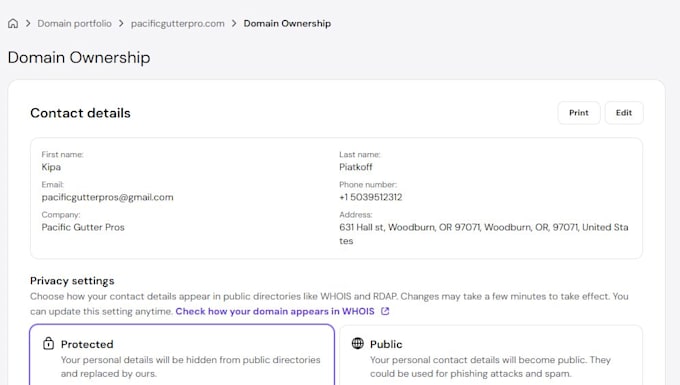Screen dimensions: 680x385
Task: Click the address 631 Hall st, Woodburn
Action: [484, 234]
